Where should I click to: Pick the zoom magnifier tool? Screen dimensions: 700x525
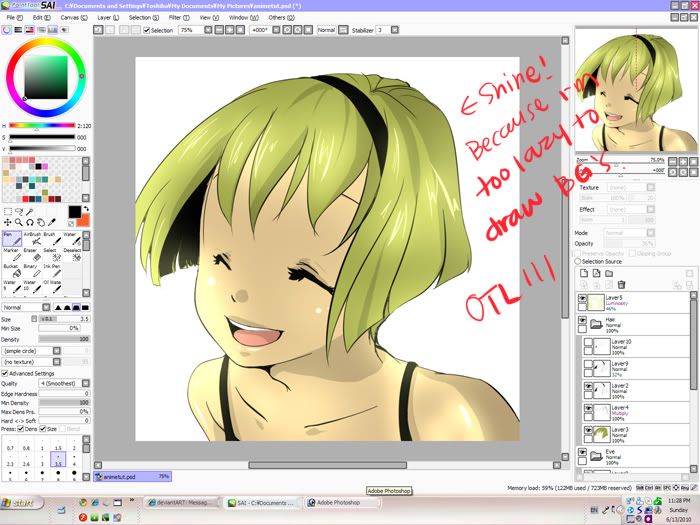pos(19,222)
